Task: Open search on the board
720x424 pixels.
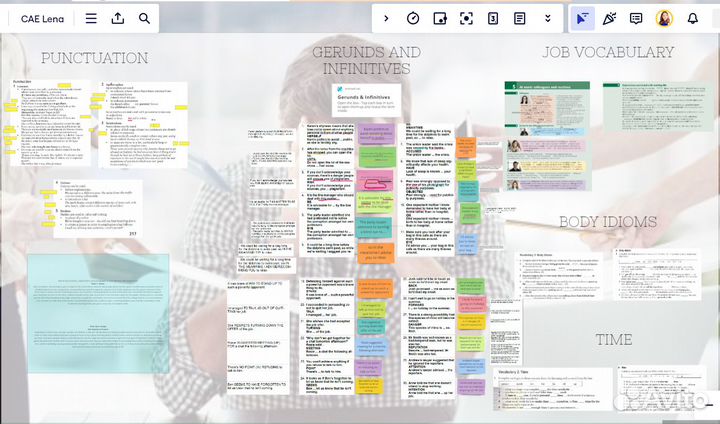Action: tap(145, 18)
